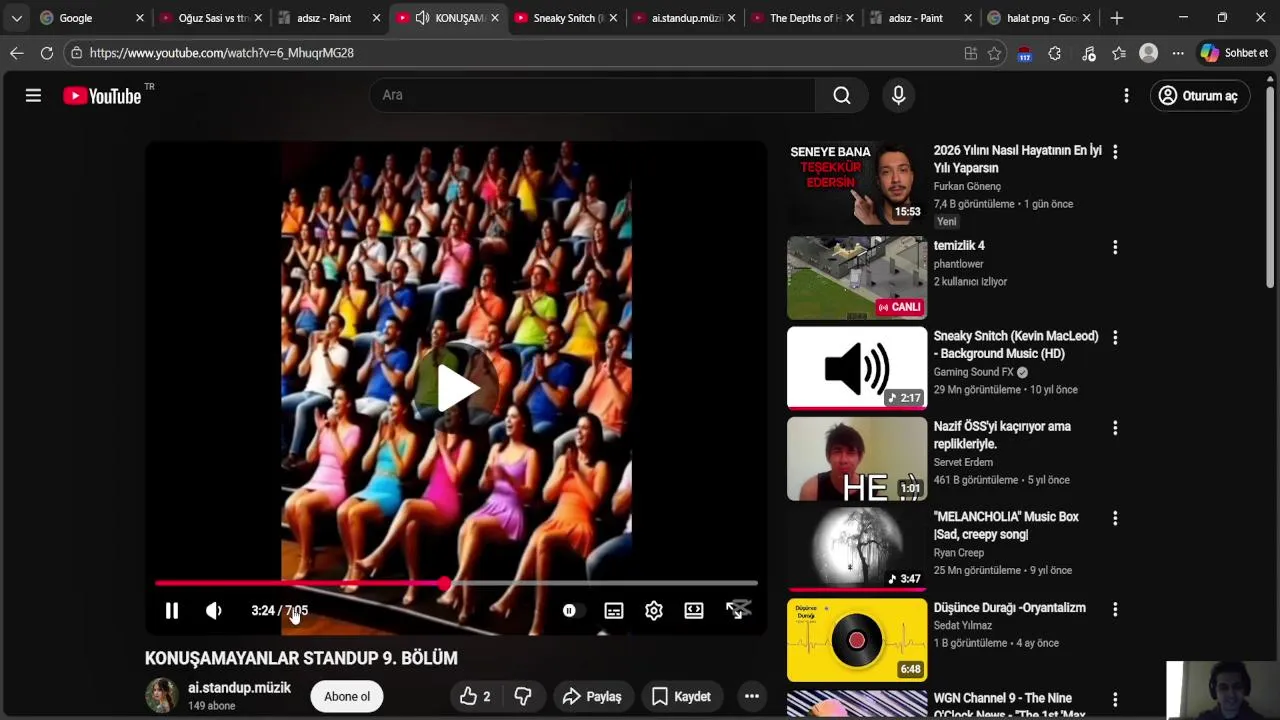
Task: Click 'Furkan Gönenç' channel name
Action: tap(967, 186)
